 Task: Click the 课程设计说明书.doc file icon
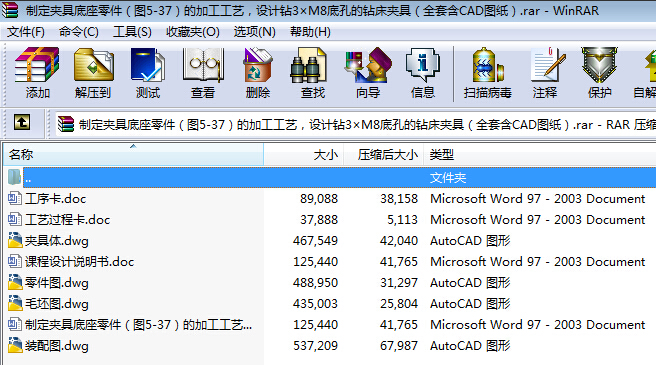pyautogui.click(x=15, y=262)
